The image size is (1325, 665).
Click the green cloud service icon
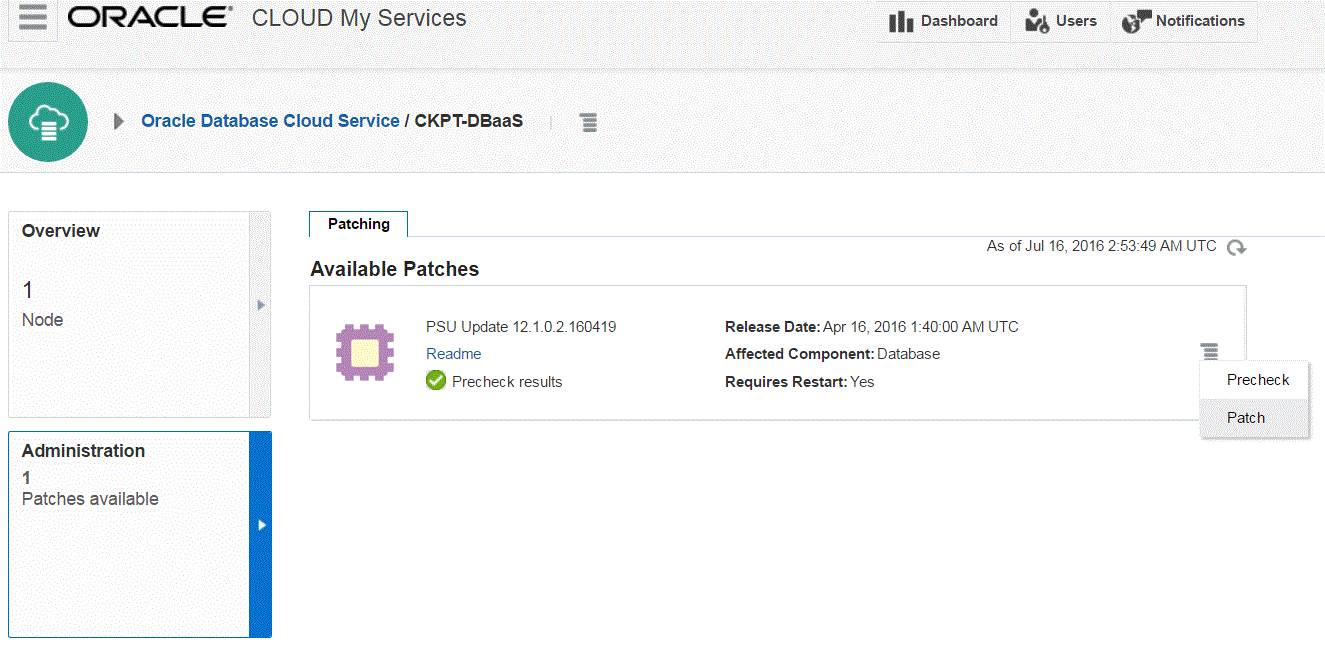click(x=48, y=122)
